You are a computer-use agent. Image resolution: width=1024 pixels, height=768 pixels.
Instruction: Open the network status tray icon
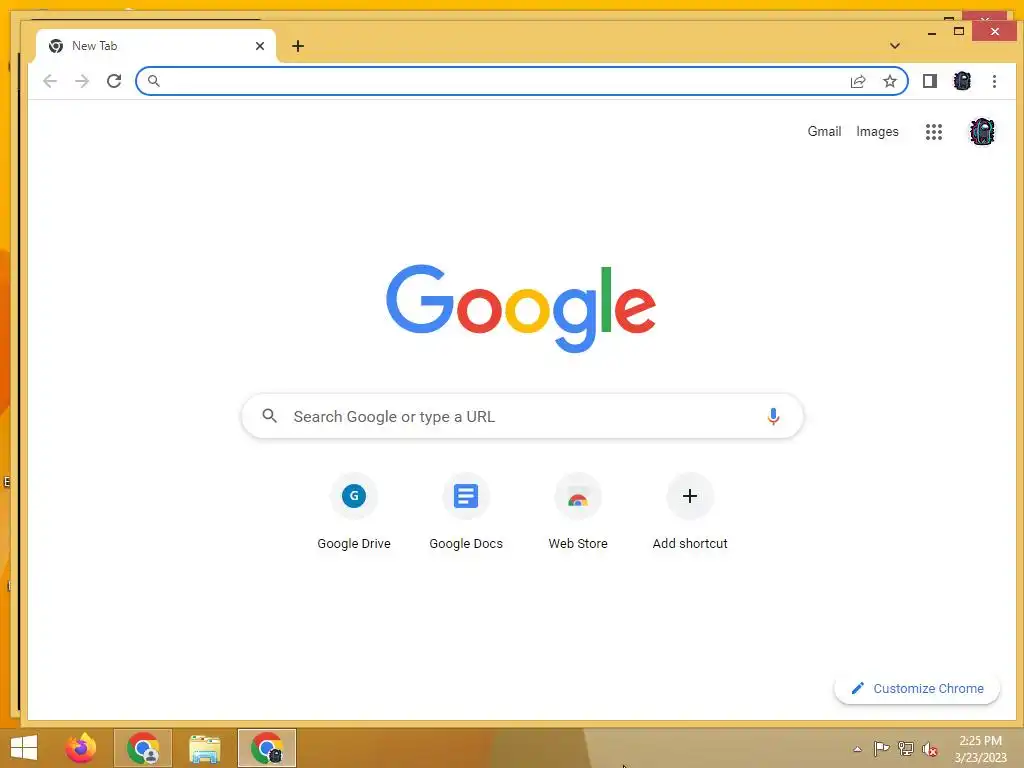(906, 749)
